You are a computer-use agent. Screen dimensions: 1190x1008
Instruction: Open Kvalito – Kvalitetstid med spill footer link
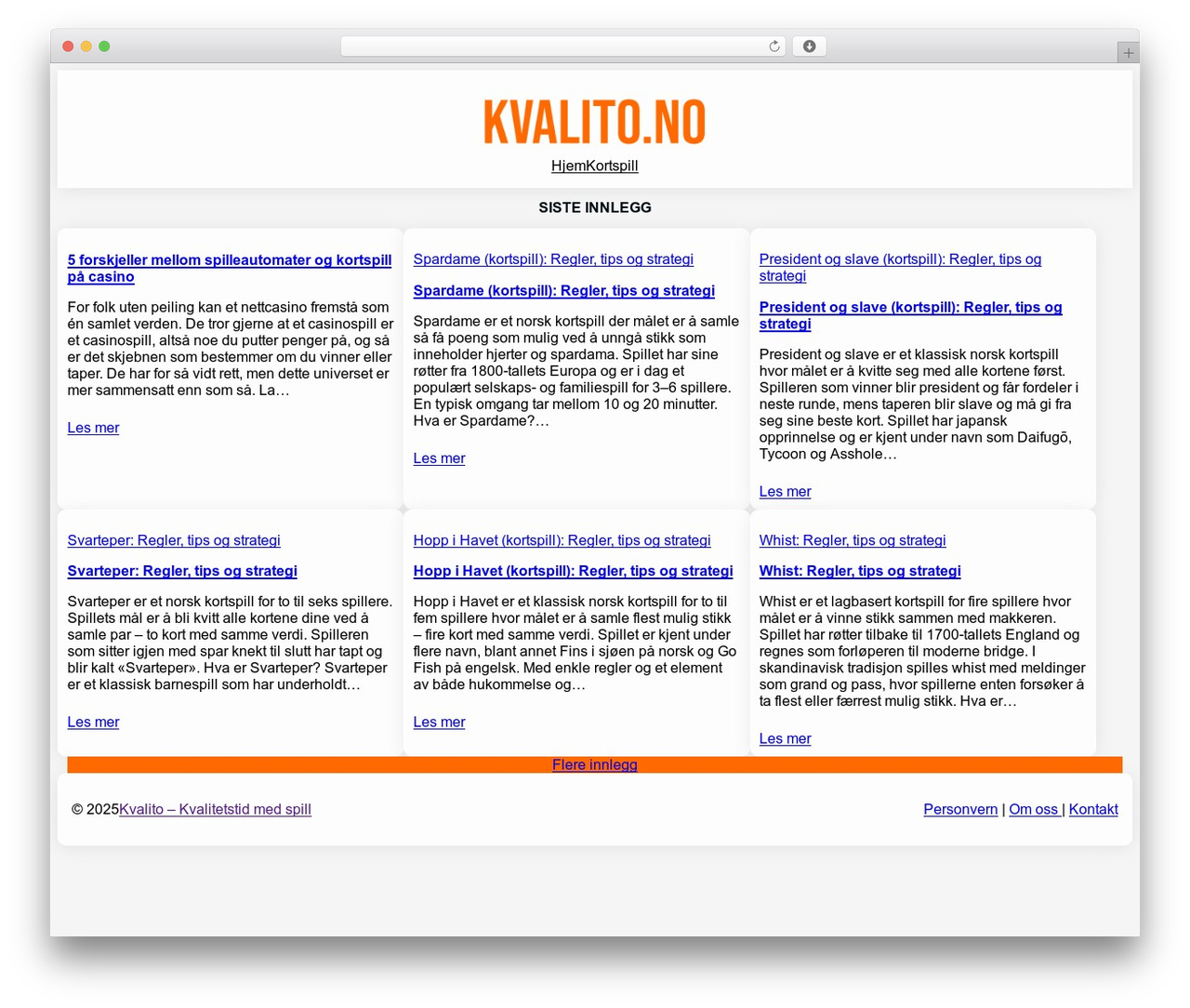(x=215, y=810)
